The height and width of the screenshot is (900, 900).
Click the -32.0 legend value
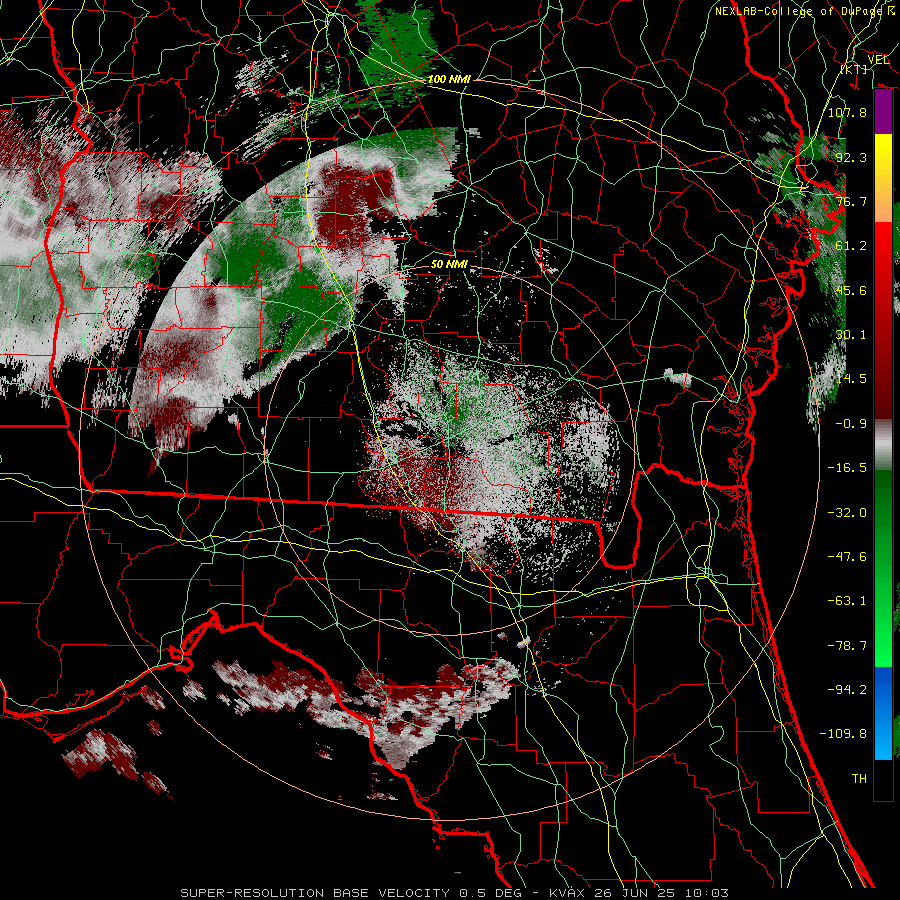[847, 513]
